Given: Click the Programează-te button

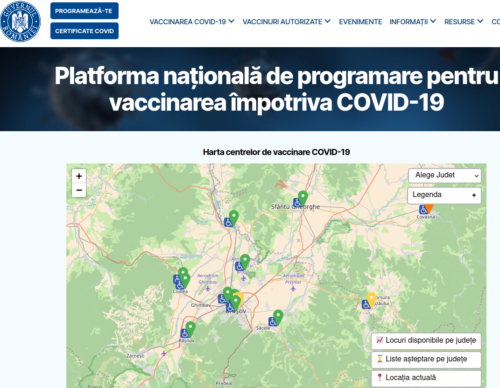Looking at the screenshot, I should coord(84,11).
